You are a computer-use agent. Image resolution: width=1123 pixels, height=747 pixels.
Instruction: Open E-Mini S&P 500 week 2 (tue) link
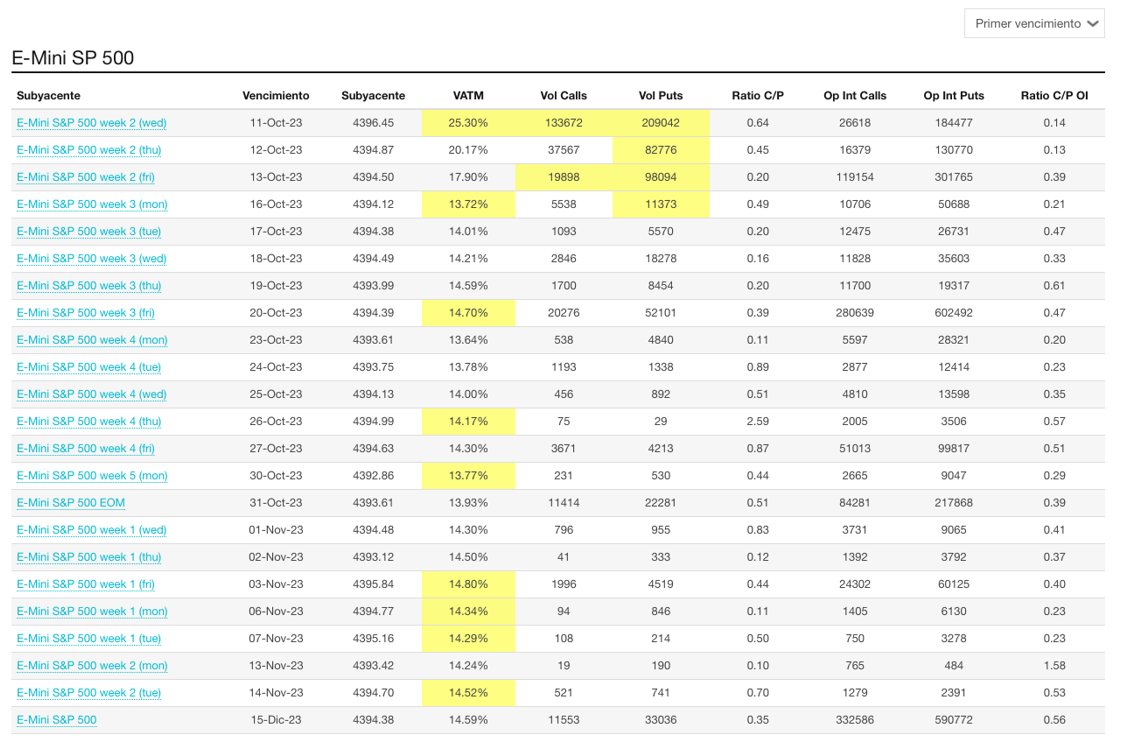[89, 693]
